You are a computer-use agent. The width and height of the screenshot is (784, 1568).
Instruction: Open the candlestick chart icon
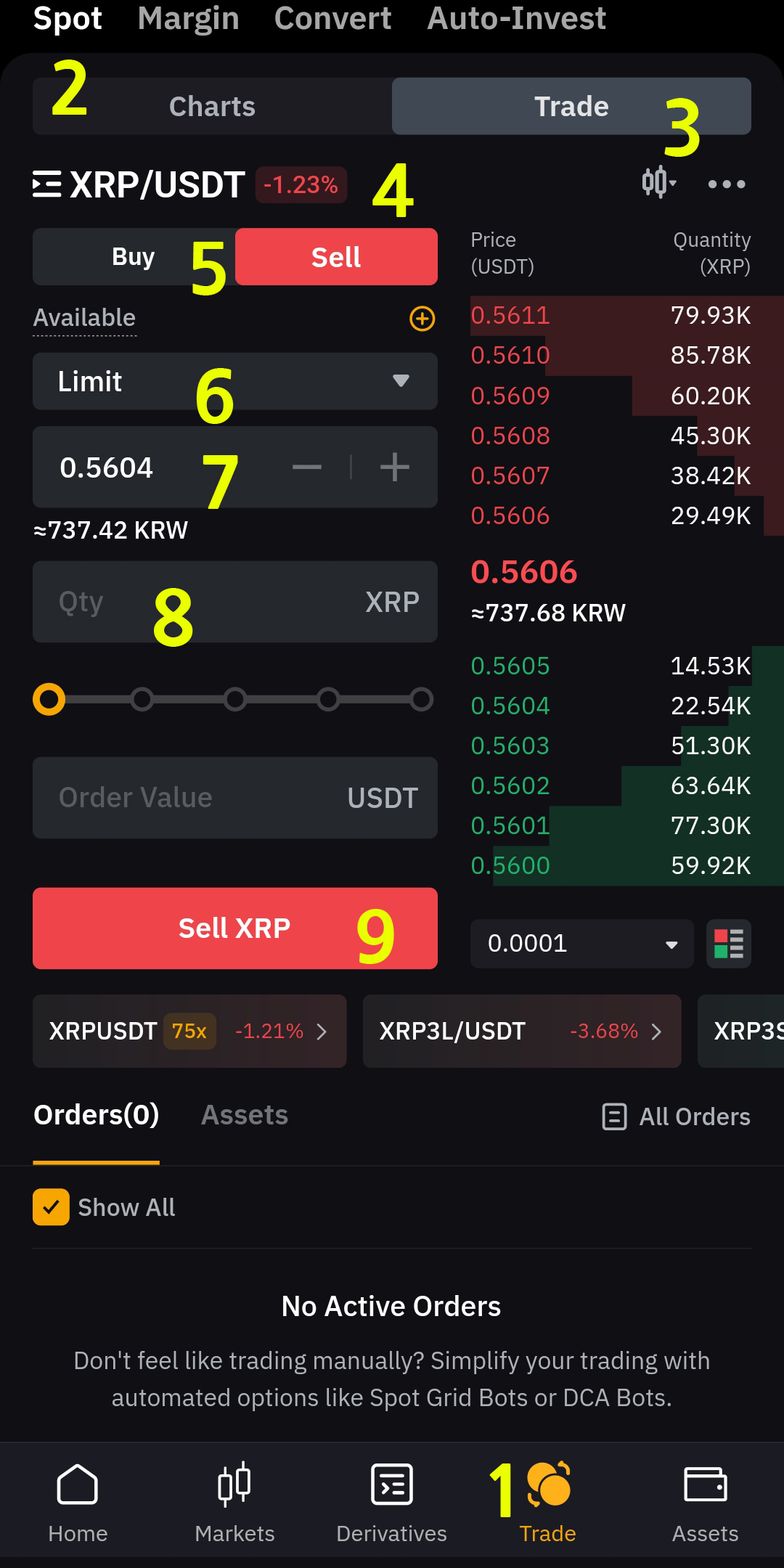coord(657,182)
